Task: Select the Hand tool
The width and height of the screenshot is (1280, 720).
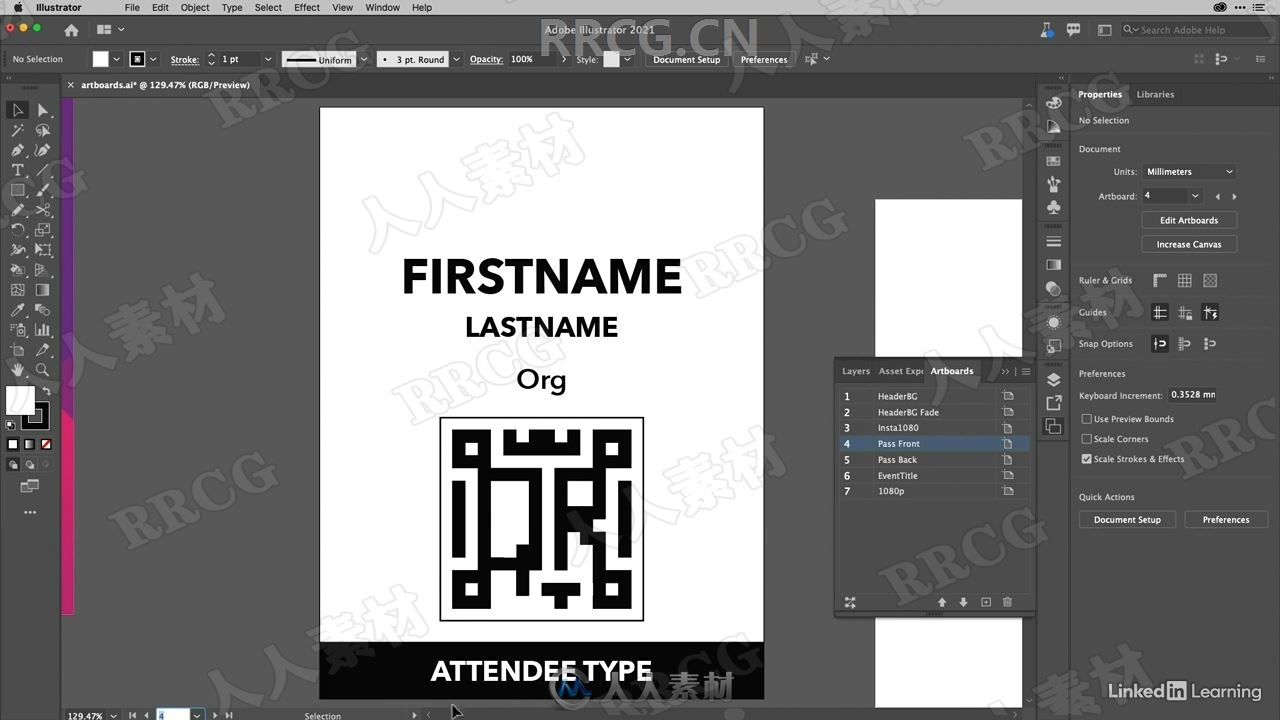Action: (x=17, y=370)
